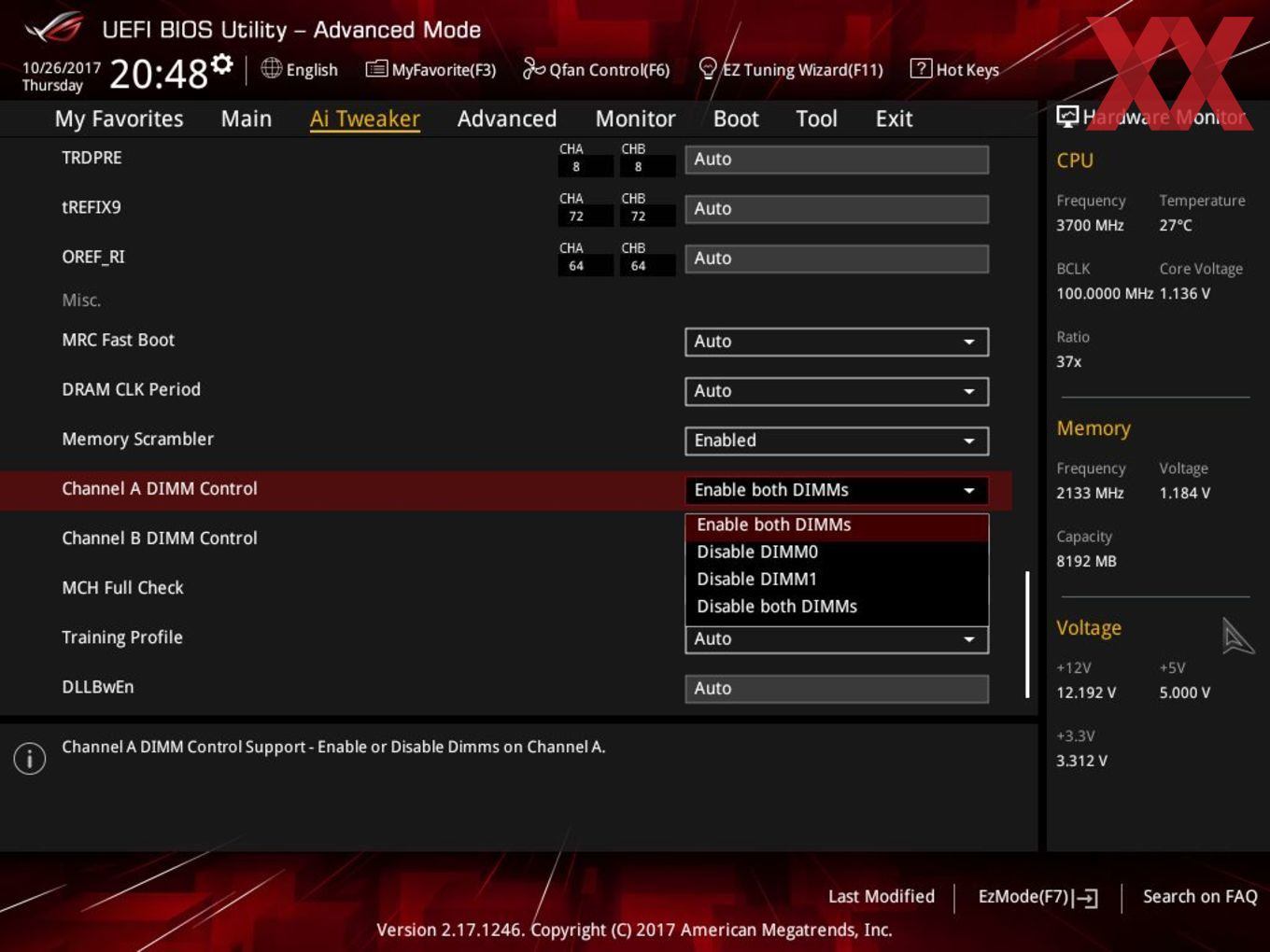Open clock settings gear icon

click(x=222, y=63)
